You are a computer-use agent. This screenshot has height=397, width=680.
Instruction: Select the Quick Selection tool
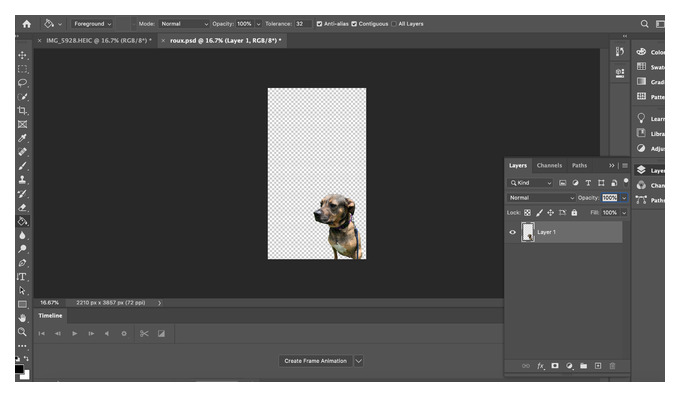pyautogui.click(x=23, y=97)
